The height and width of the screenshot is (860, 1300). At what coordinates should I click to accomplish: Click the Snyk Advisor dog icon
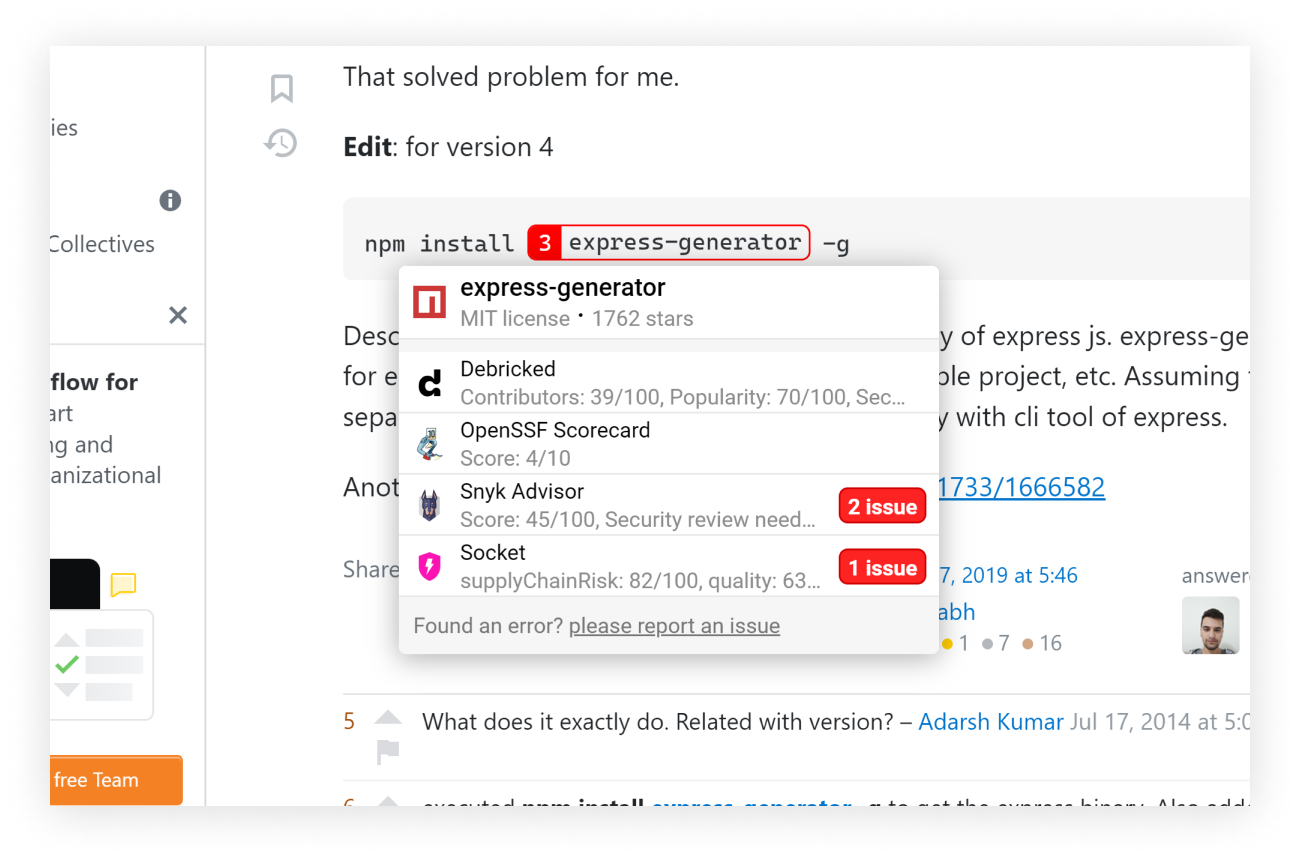429,505
